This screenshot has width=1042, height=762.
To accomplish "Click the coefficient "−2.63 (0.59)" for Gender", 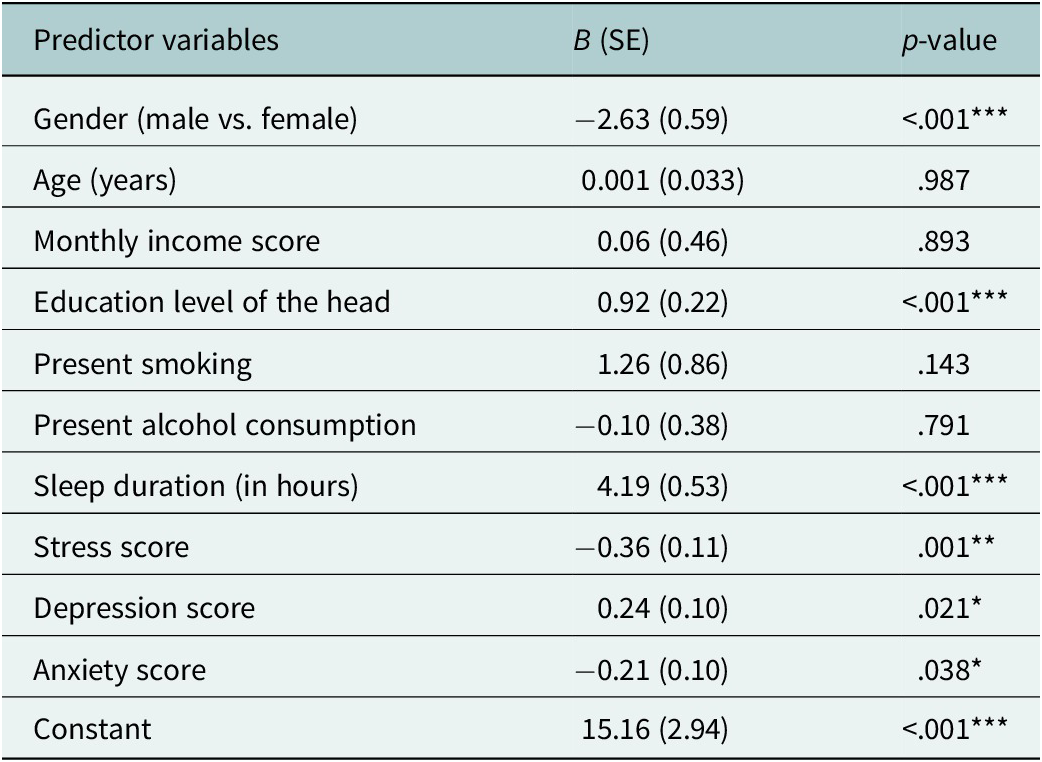I will [x=648, y=120].
